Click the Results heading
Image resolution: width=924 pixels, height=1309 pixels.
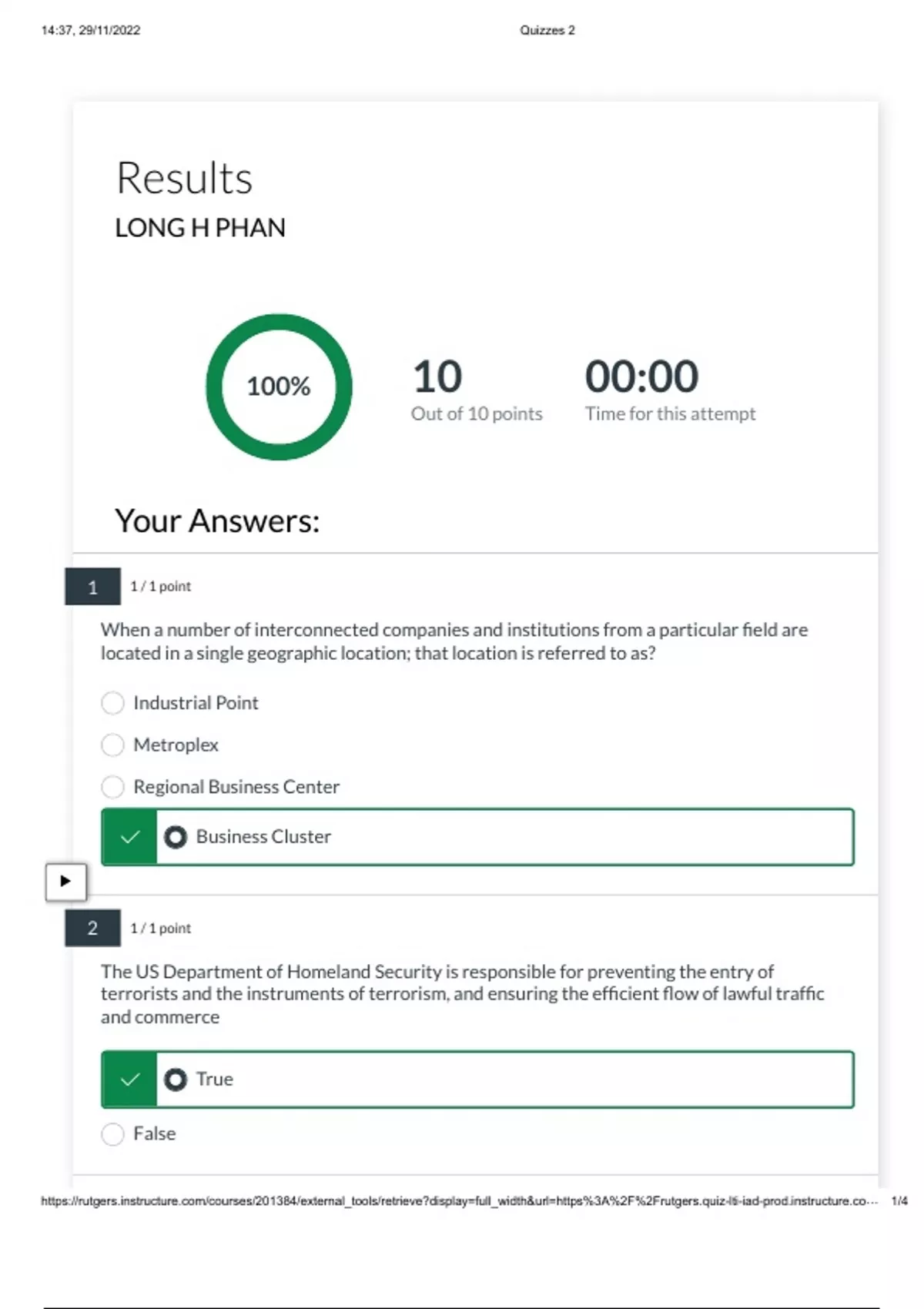[184, 179]
